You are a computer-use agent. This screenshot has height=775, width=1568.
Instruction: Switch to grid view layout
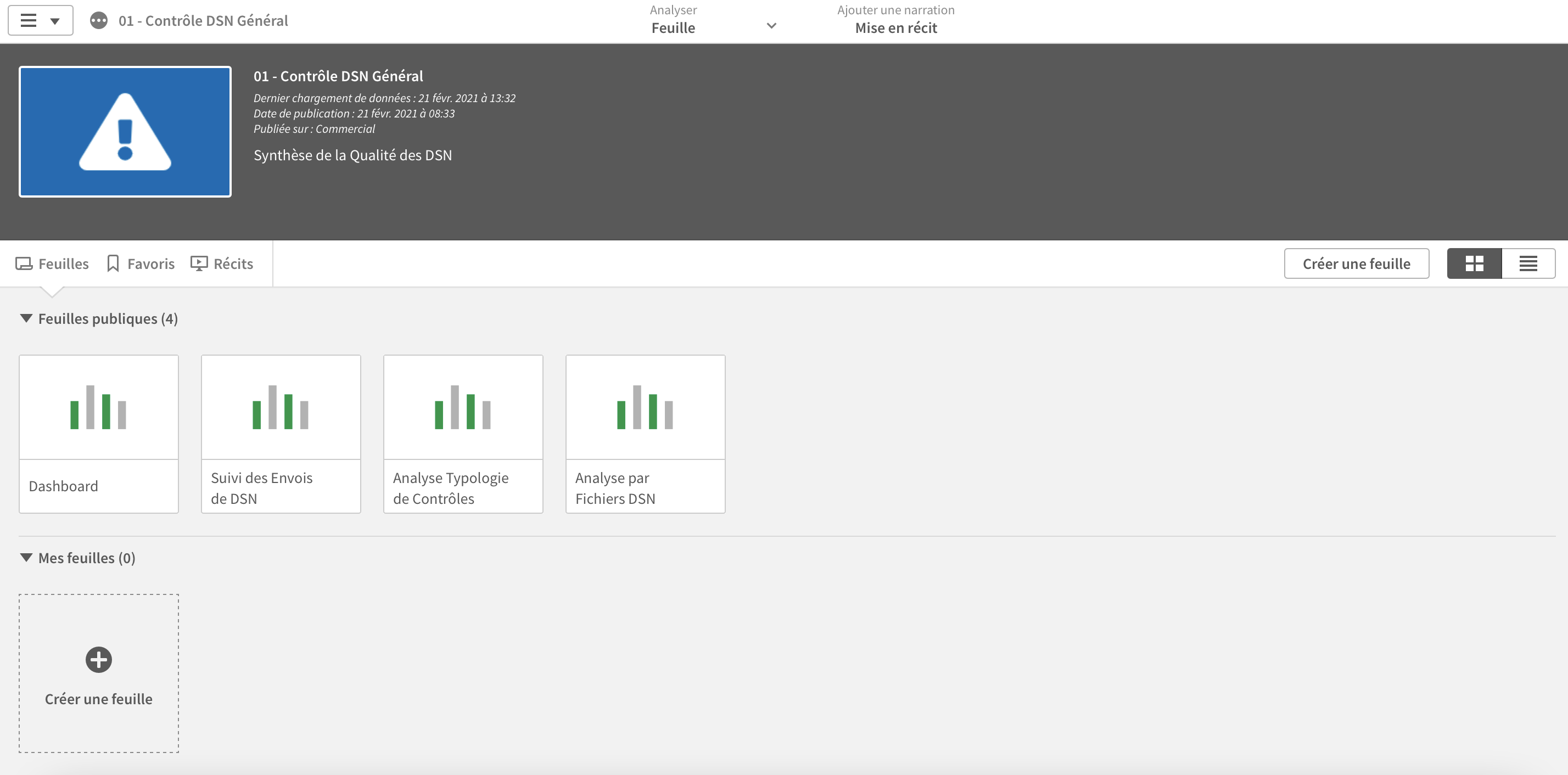pos(1474,263)
